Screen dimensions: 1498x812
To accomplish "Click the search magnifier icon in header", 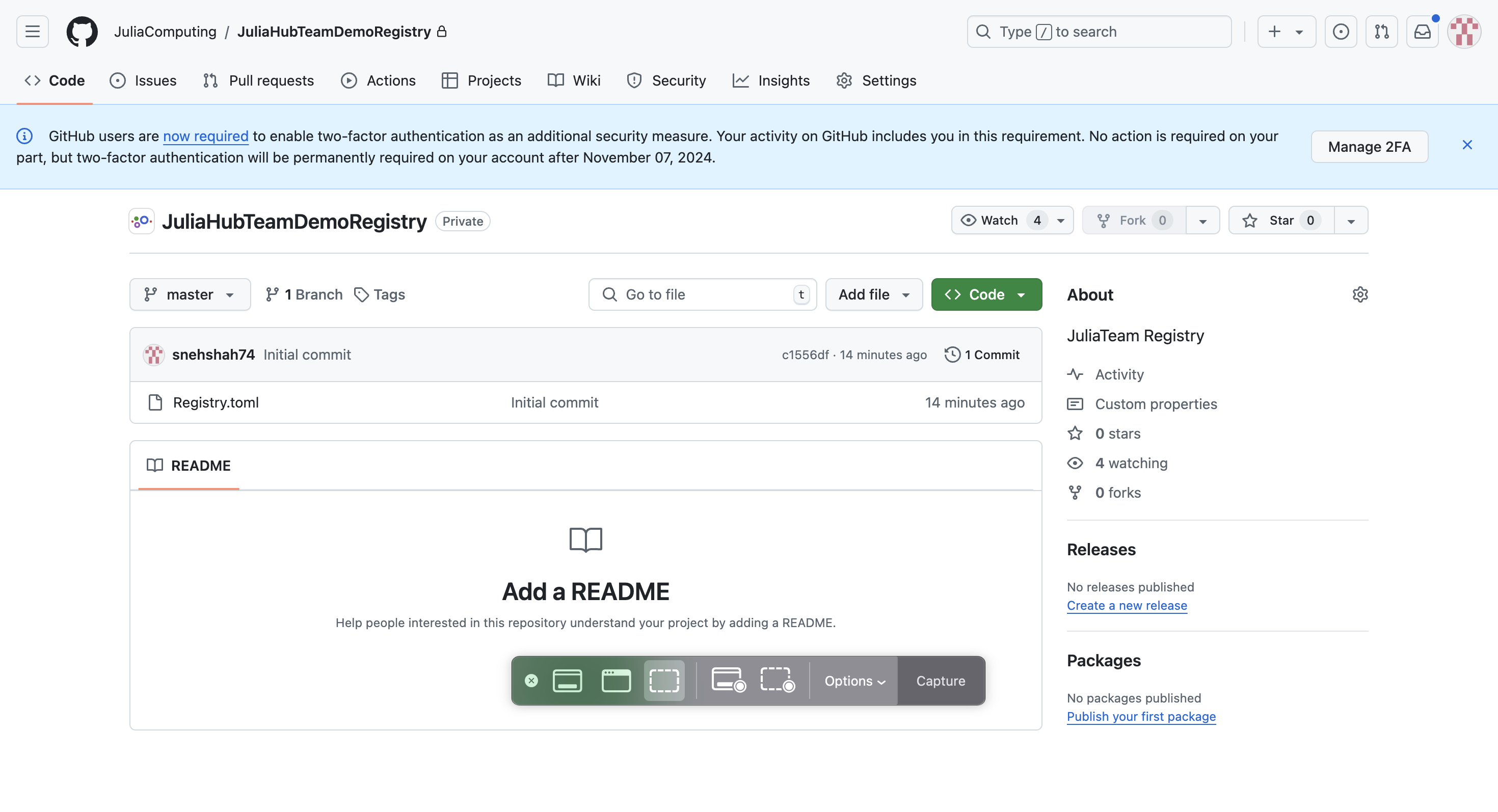I will pos(983,32).
